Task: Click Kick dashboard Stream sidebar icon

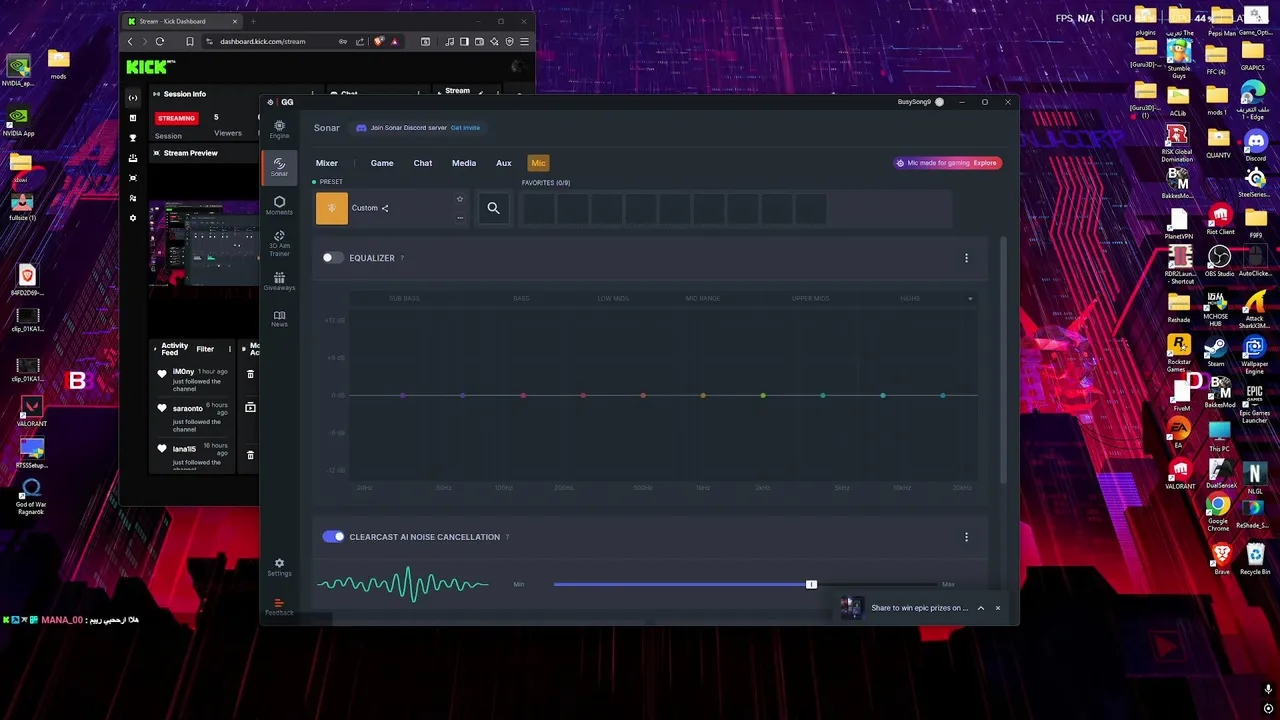Action: click(x=133, y=98)
